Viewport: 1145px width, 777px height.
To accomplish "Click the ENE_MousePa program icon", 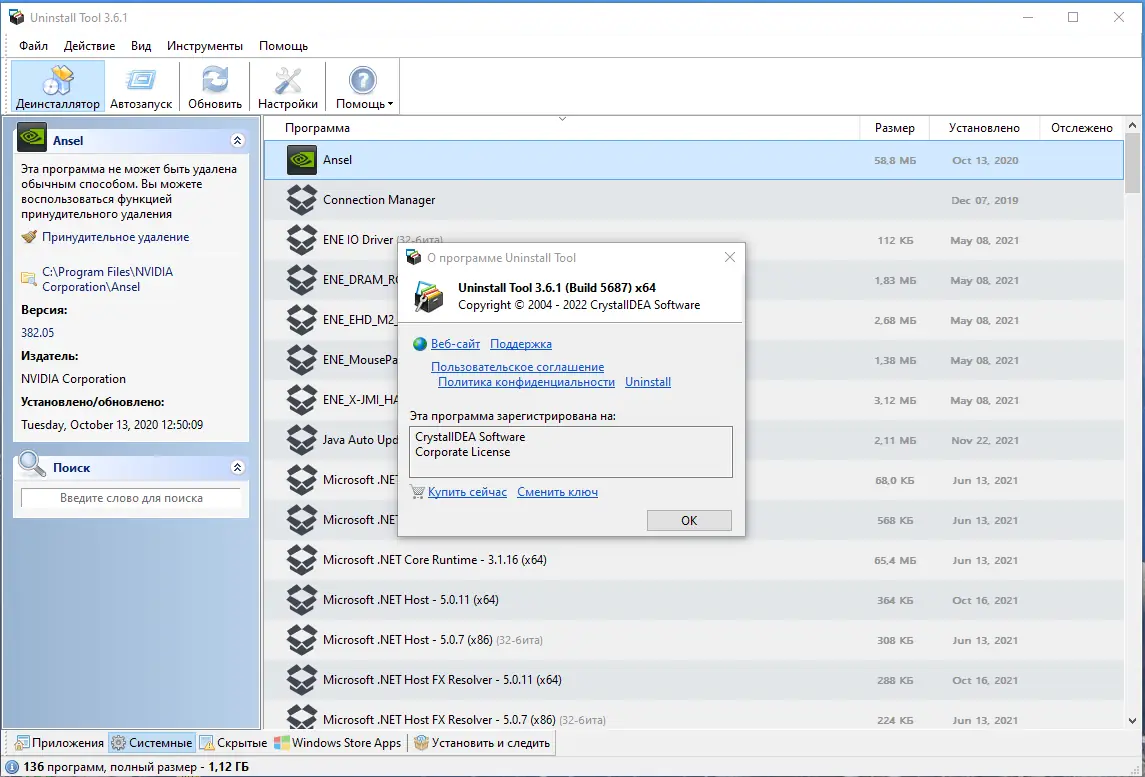I will [x=302, y=360].
